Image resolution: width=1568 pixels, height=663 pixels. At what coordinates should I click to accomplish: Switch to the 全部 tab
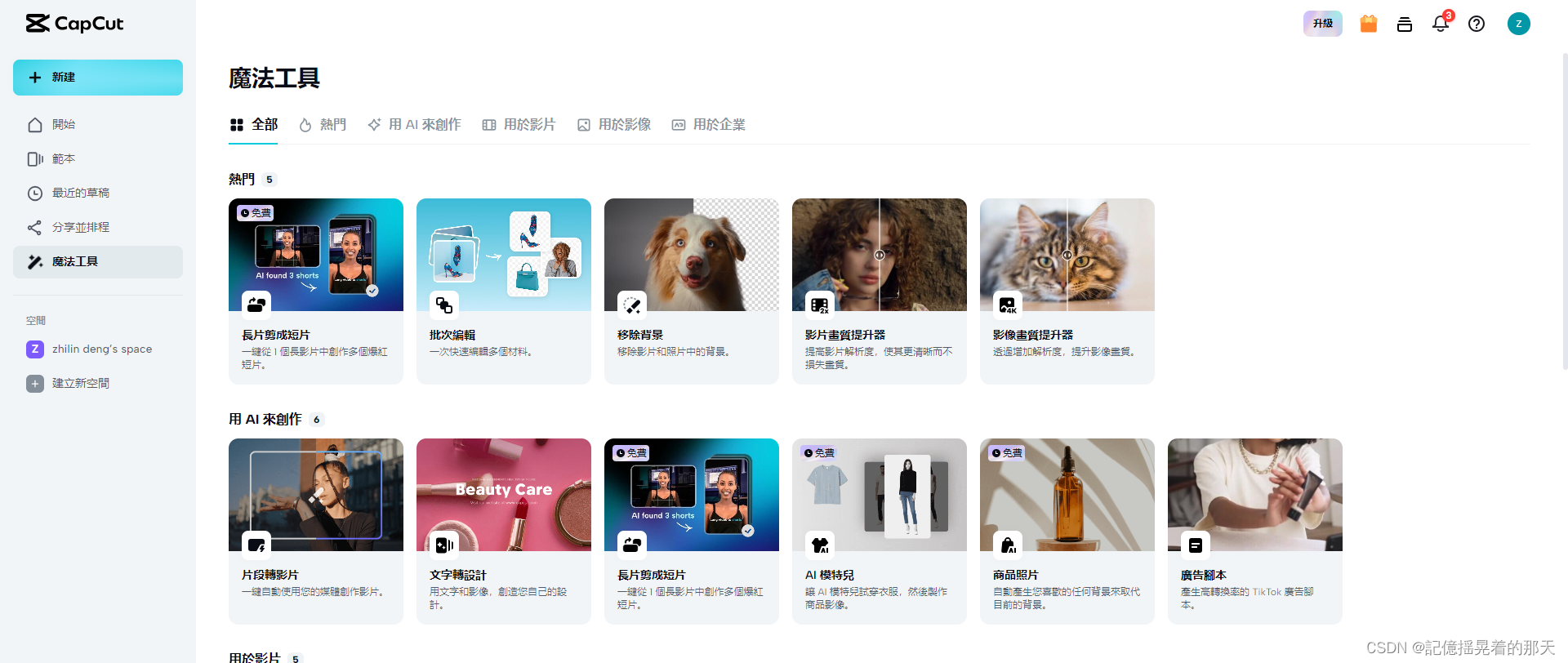coord(254,125)
